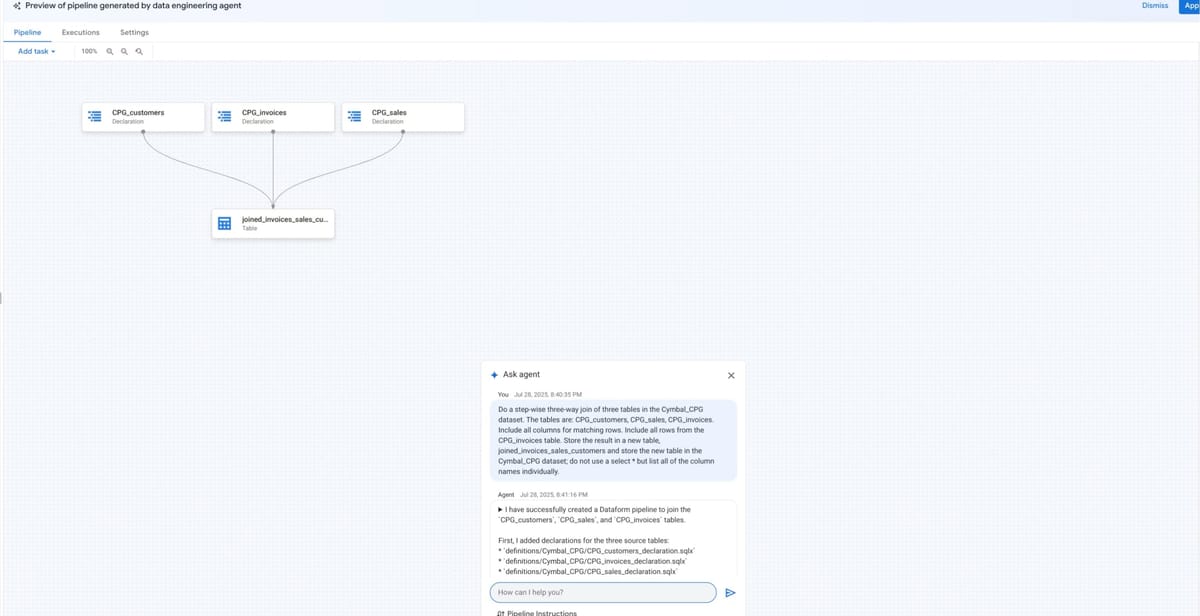This screenshot has height=616, width=1200.
Task: Click the Ask agent sparkle icon
Action: pos(494,375)
